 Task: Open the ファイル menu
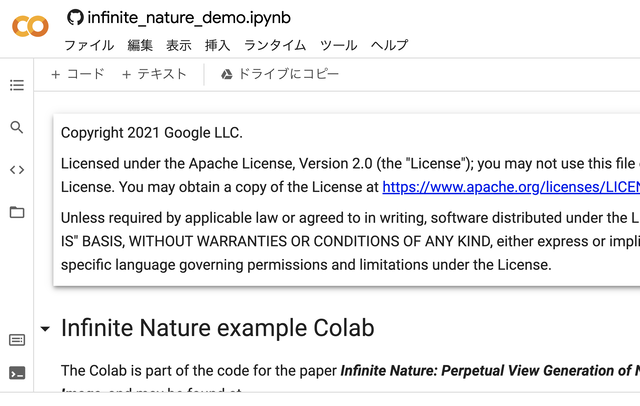[x=89, y=45]
